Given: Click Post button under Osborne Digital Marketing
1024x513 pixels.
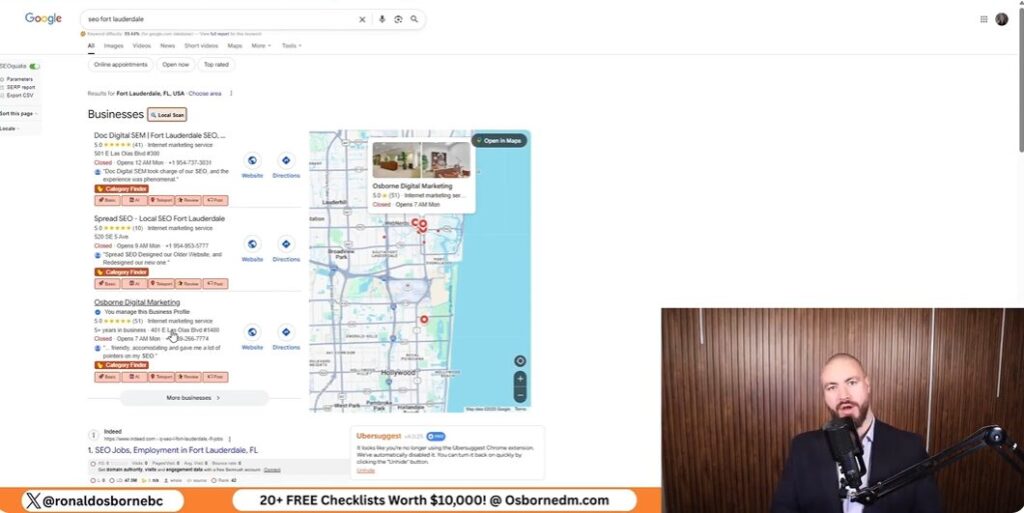Looking at the screenshot, I should pyautogui.click(x=215, y=377).
